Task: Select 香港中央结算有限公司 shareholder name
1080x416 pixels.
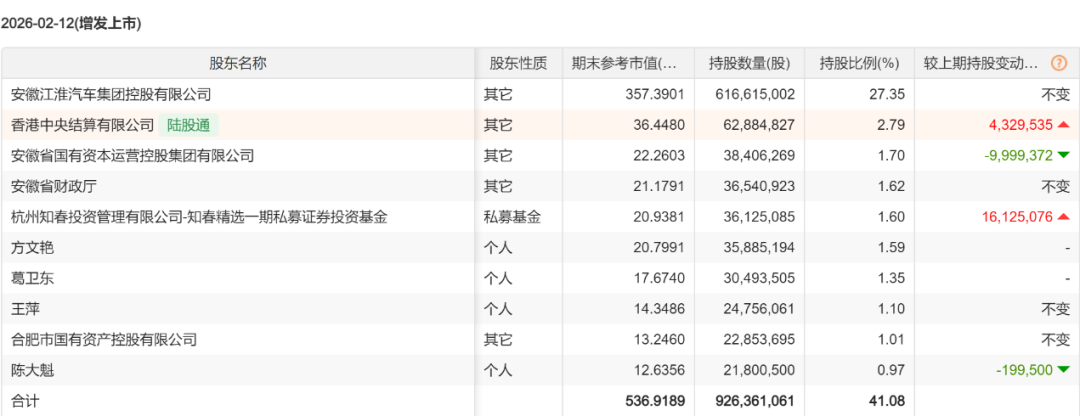Action: (x=83, y=125)
